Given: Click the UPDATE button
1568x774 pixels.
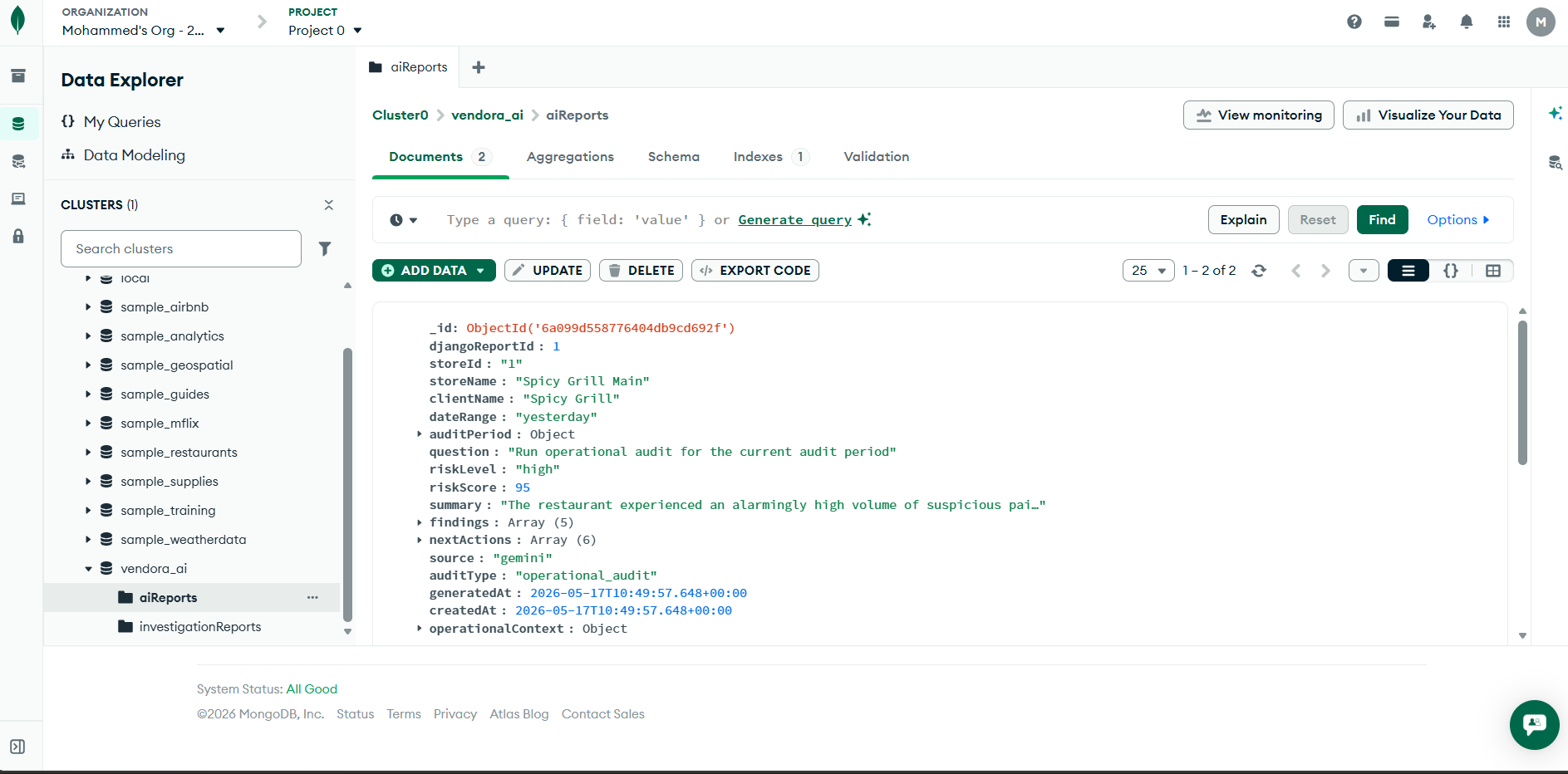Looking at the screenshot, I should pos(548,271).
